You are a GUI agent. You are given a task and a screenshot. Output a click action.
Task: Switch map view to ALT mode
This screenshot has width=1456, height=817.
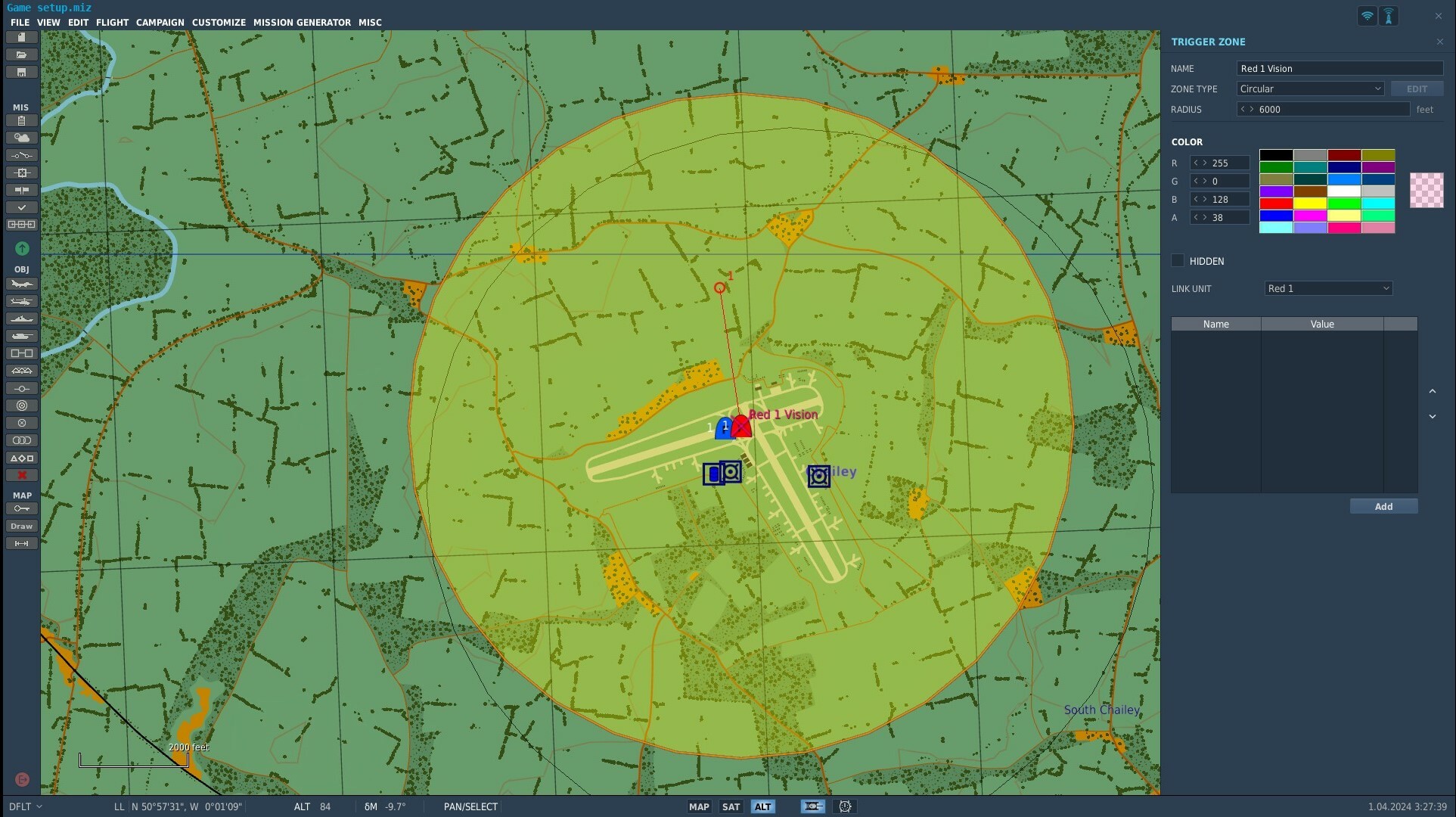point(762,806)
